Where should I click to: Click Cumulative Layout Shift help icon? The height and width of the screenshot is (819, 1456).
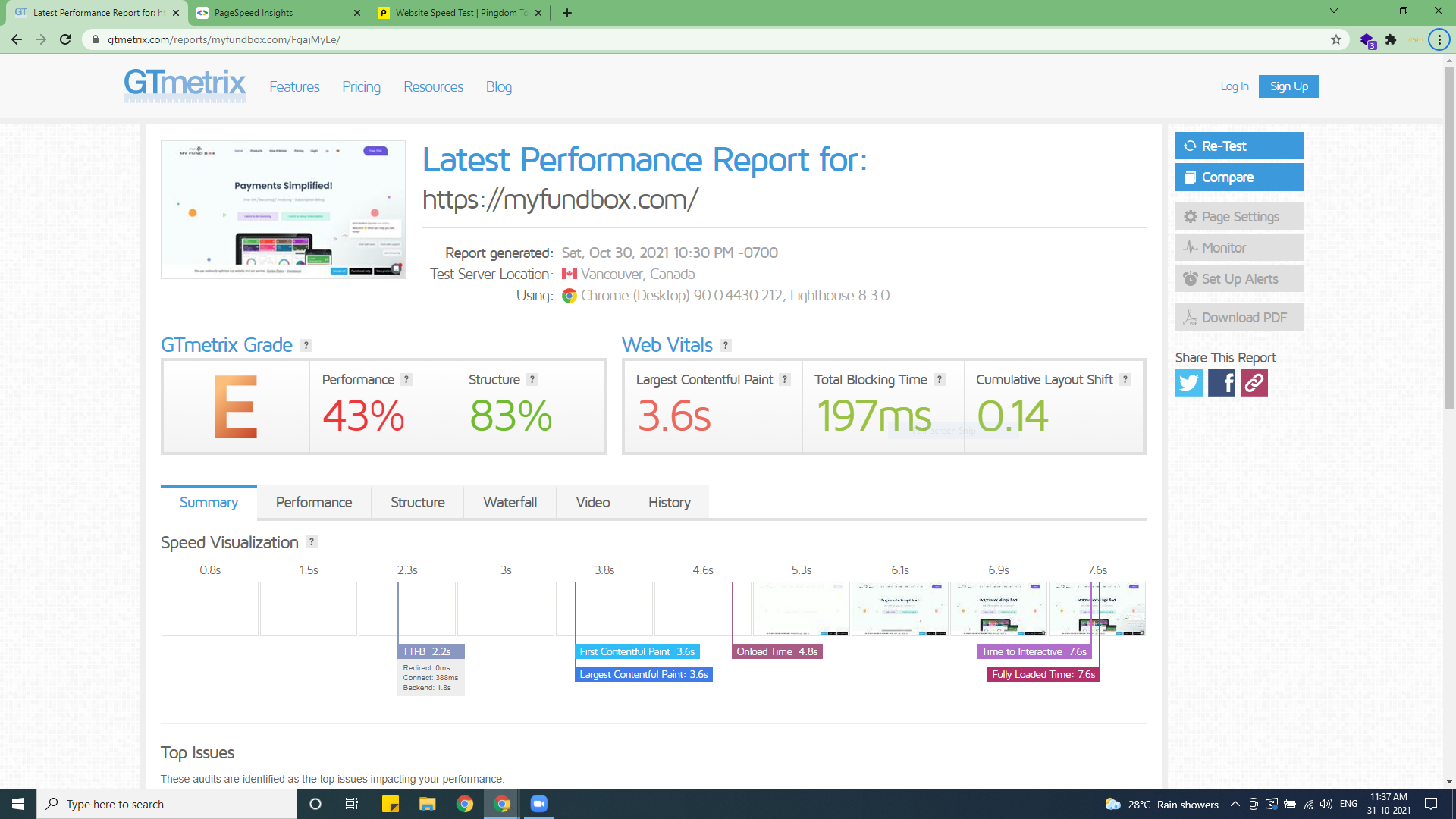(1125, 380)
